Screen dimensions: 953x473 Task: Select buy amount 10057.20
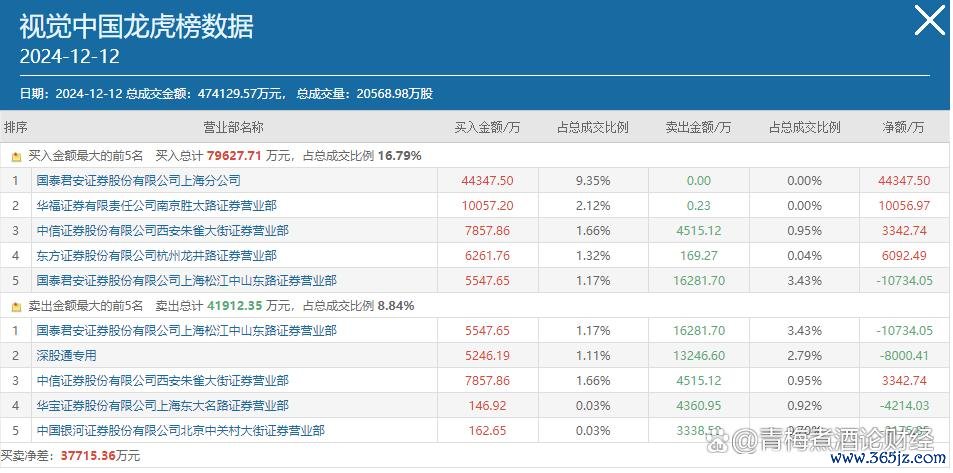click(x=487, y=206)
